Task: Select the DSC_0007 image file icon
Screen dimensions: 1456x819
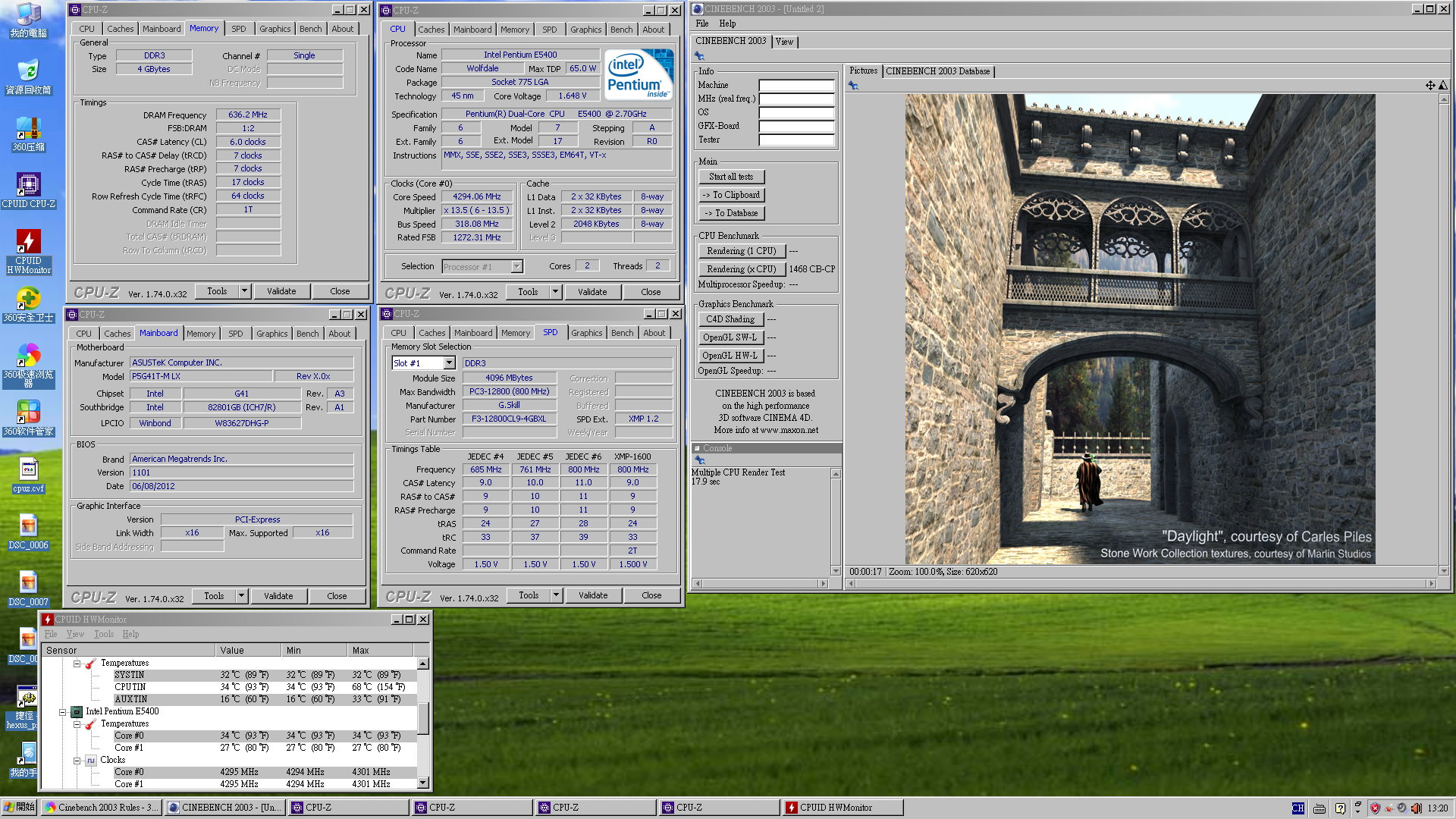Action: [28, 589]
